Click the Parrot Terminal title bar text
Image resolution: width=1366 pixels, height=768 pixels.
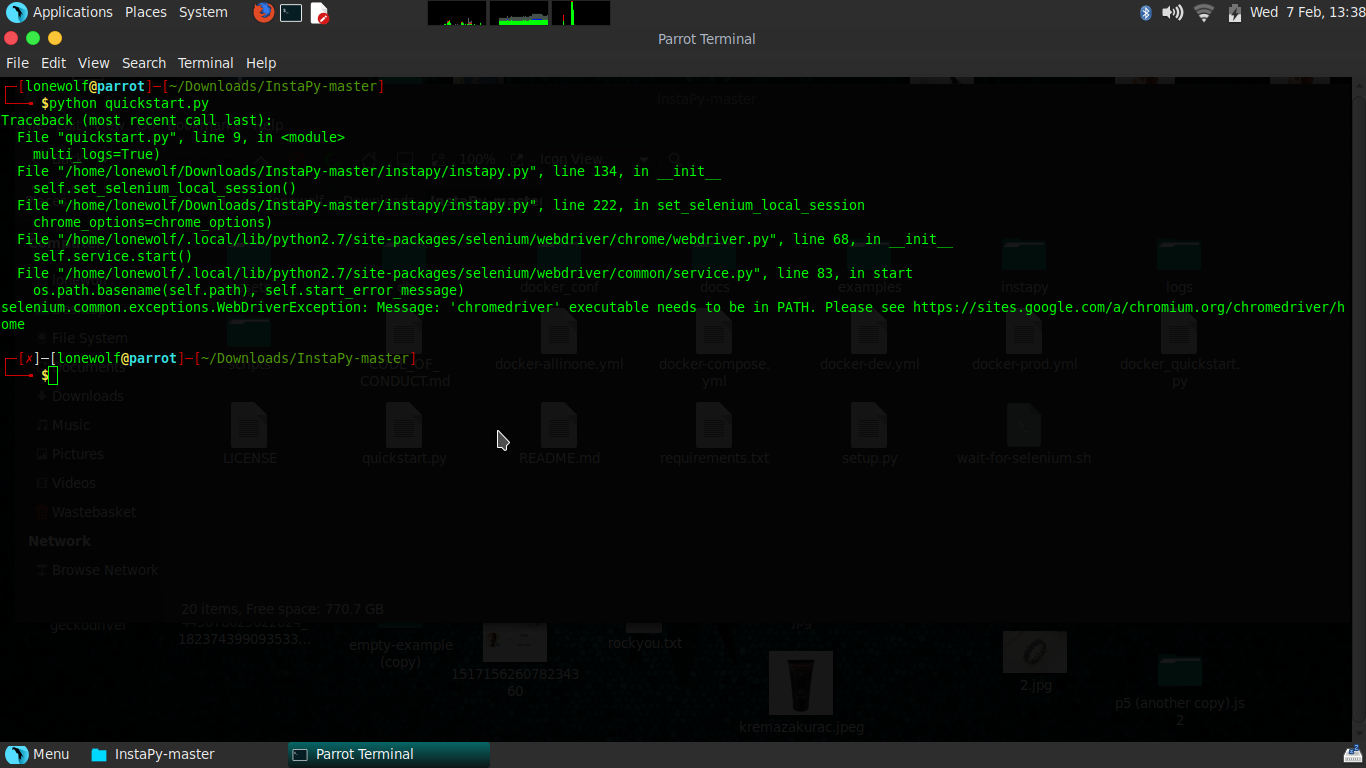point(706,39)
